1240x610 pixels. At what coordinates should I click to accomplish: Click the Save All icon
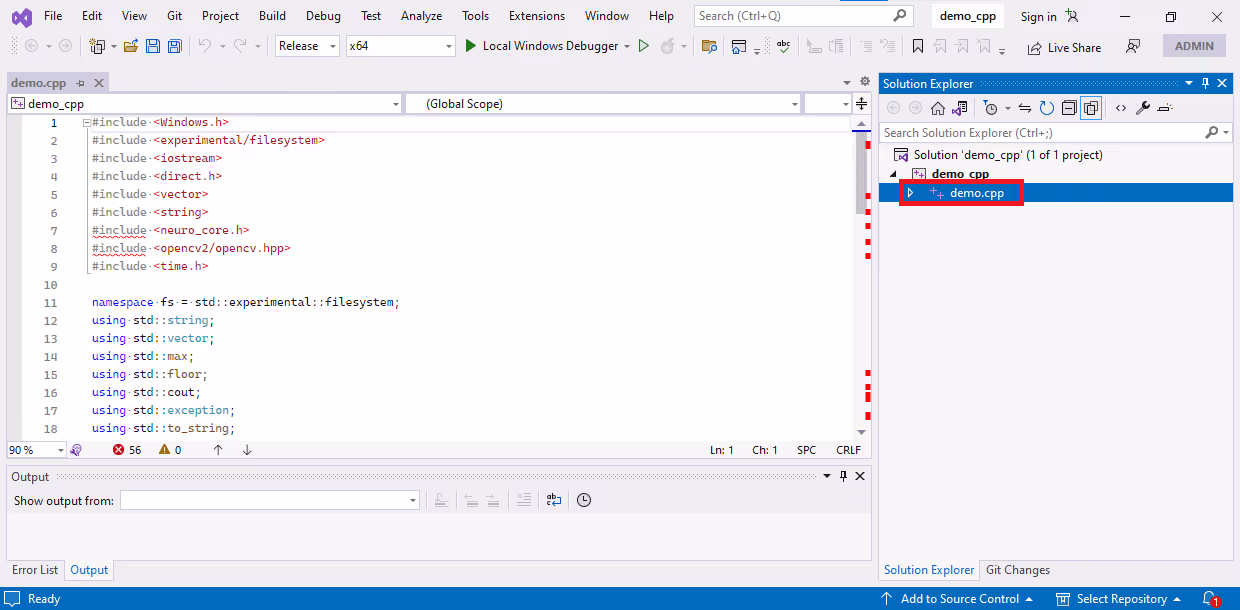pyautogui.click(x=175, y=46)
